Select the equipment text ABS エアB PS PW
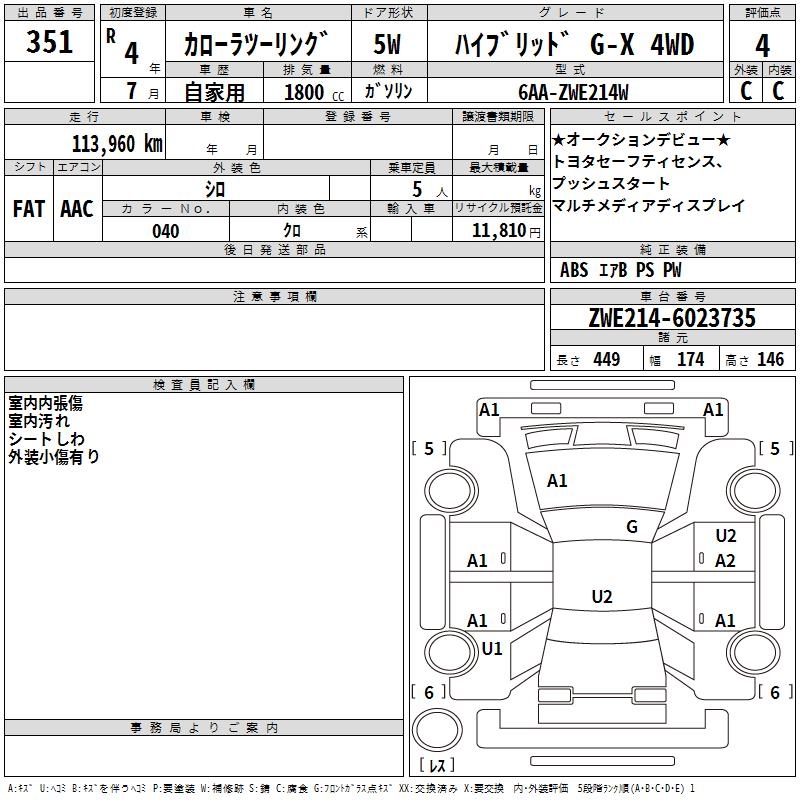This screenshot has height=800, width=800. pos(620,270)
